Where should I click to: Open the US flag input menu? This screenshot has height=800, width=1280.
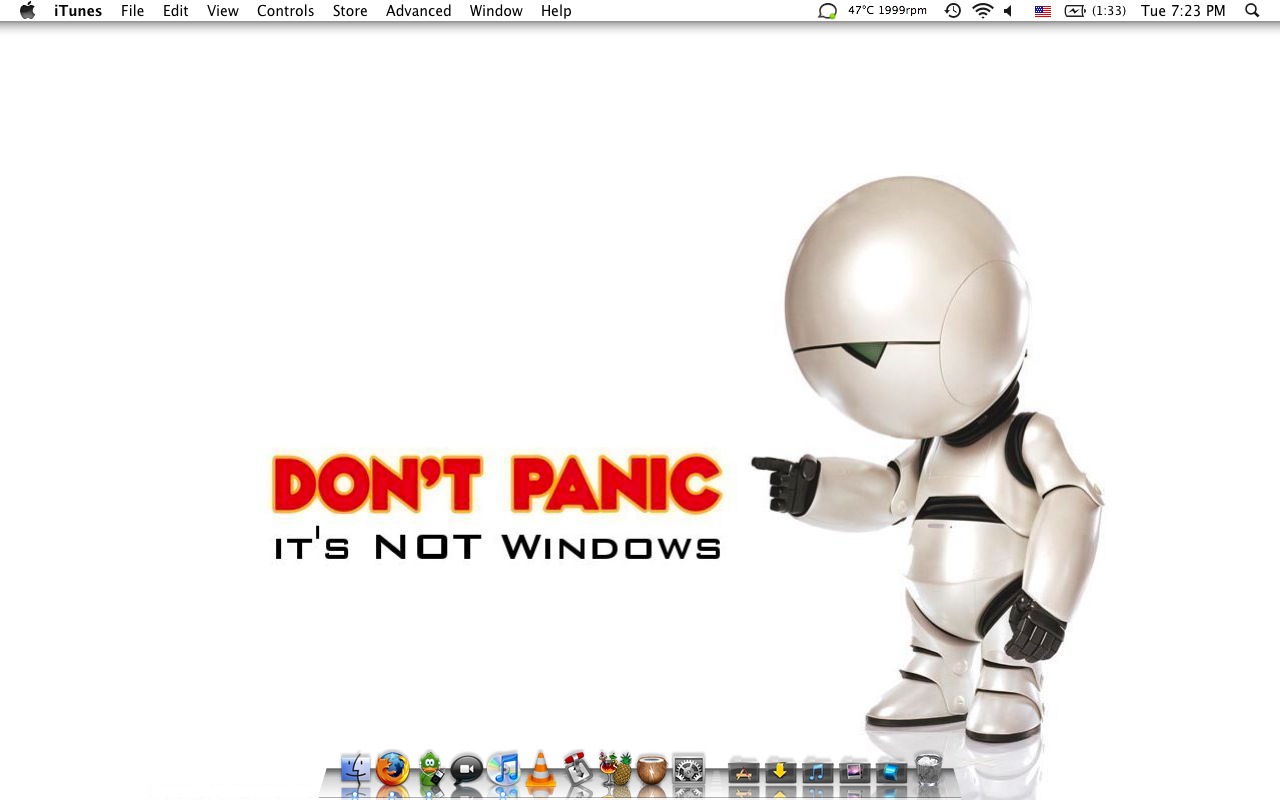[x=1043, y=11]
